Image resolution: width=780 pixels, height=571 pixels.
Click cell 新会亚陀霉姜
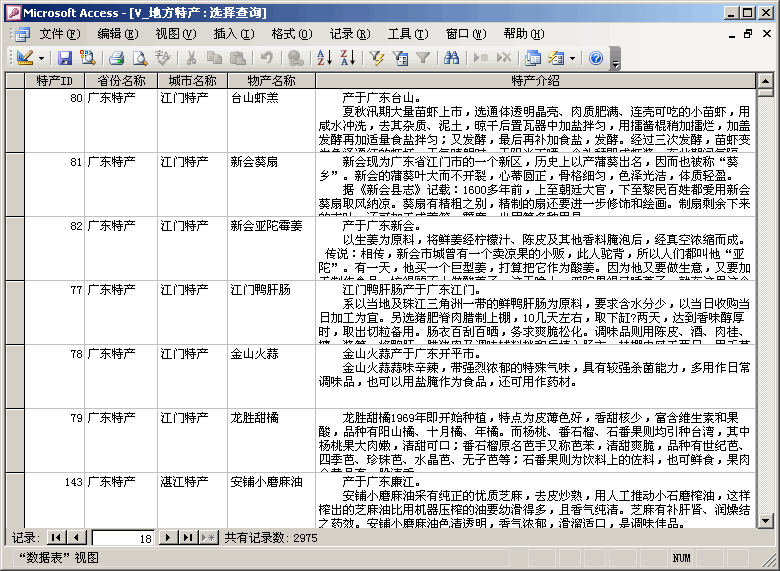coord(272,249)
